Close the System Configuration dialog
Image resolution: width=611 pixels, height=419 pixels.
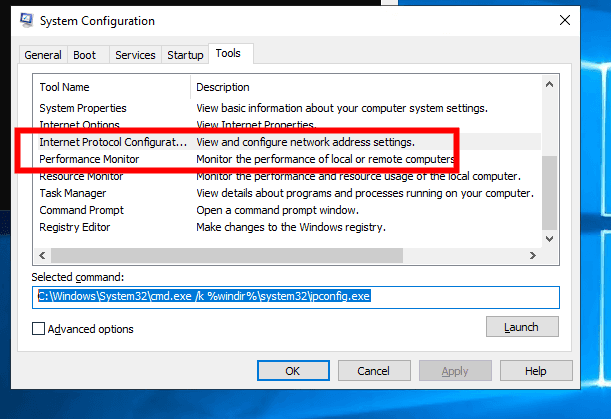click(566, 18)
